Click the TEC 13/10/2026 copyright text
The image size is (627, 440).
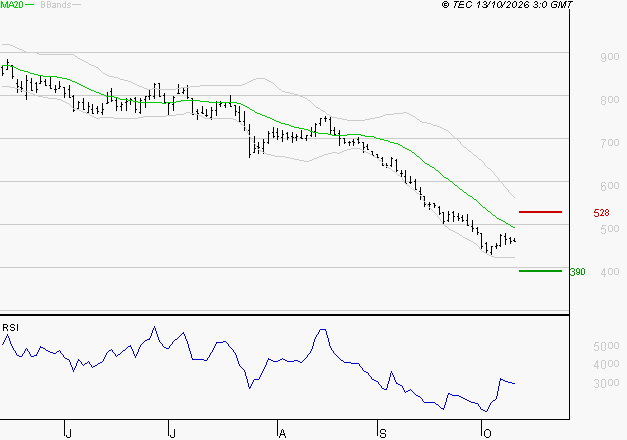[507, 5]
